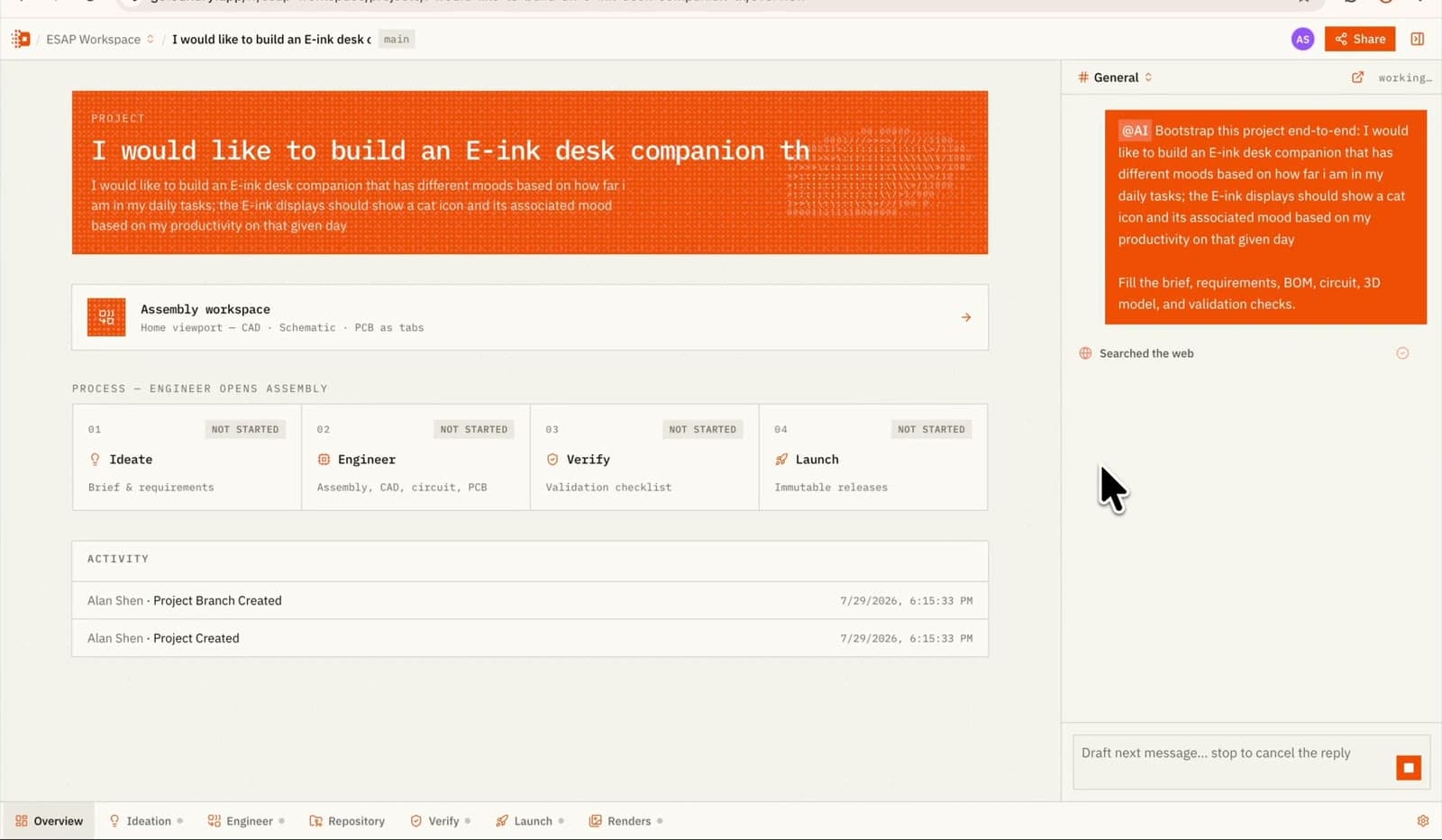Viewport: 1442px width, 840px height.
Task: Click the Share button
Action: pos(1360,39)
